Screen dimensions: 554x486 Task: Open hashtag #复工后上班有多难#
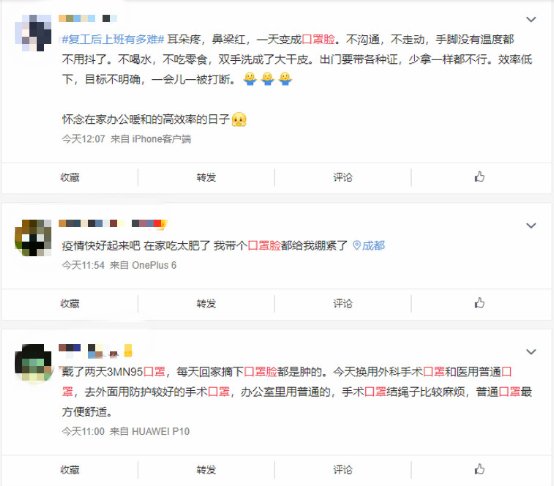[x=113, y=39]
